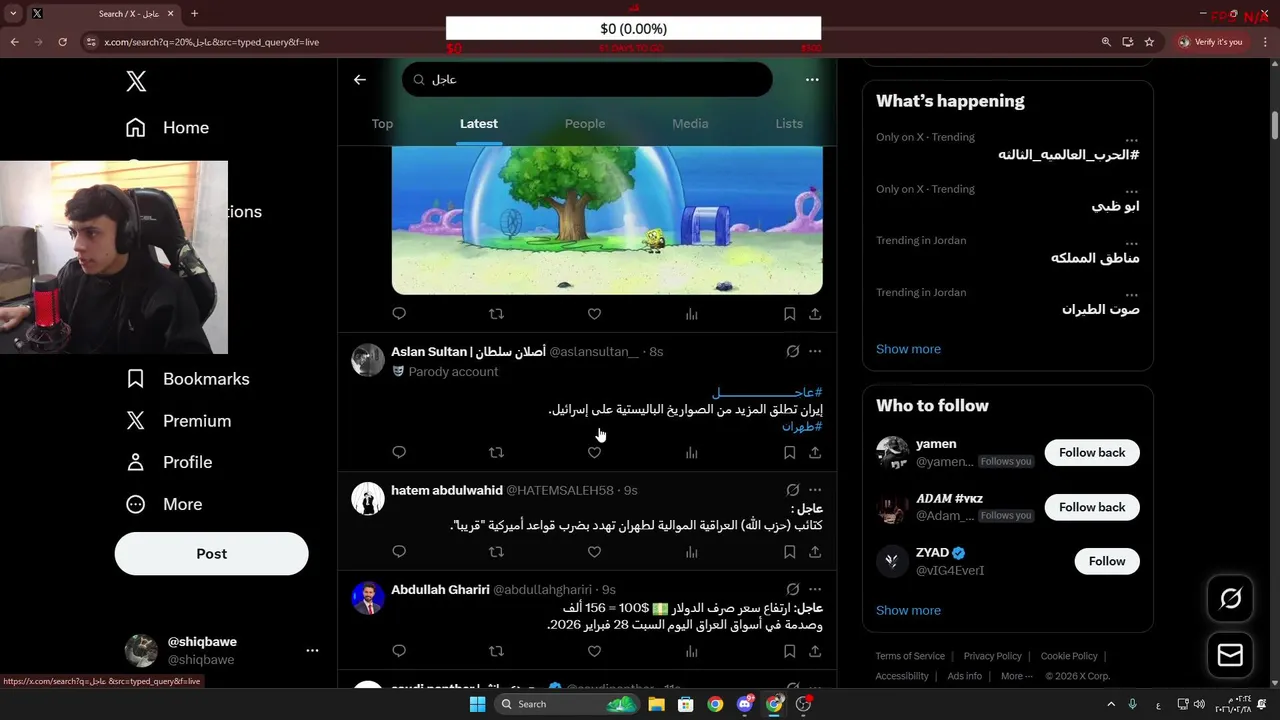Open account menu dots beside @shiqbawe
1280x720 pixels.
pyautogui.click(x=312, y=650)
